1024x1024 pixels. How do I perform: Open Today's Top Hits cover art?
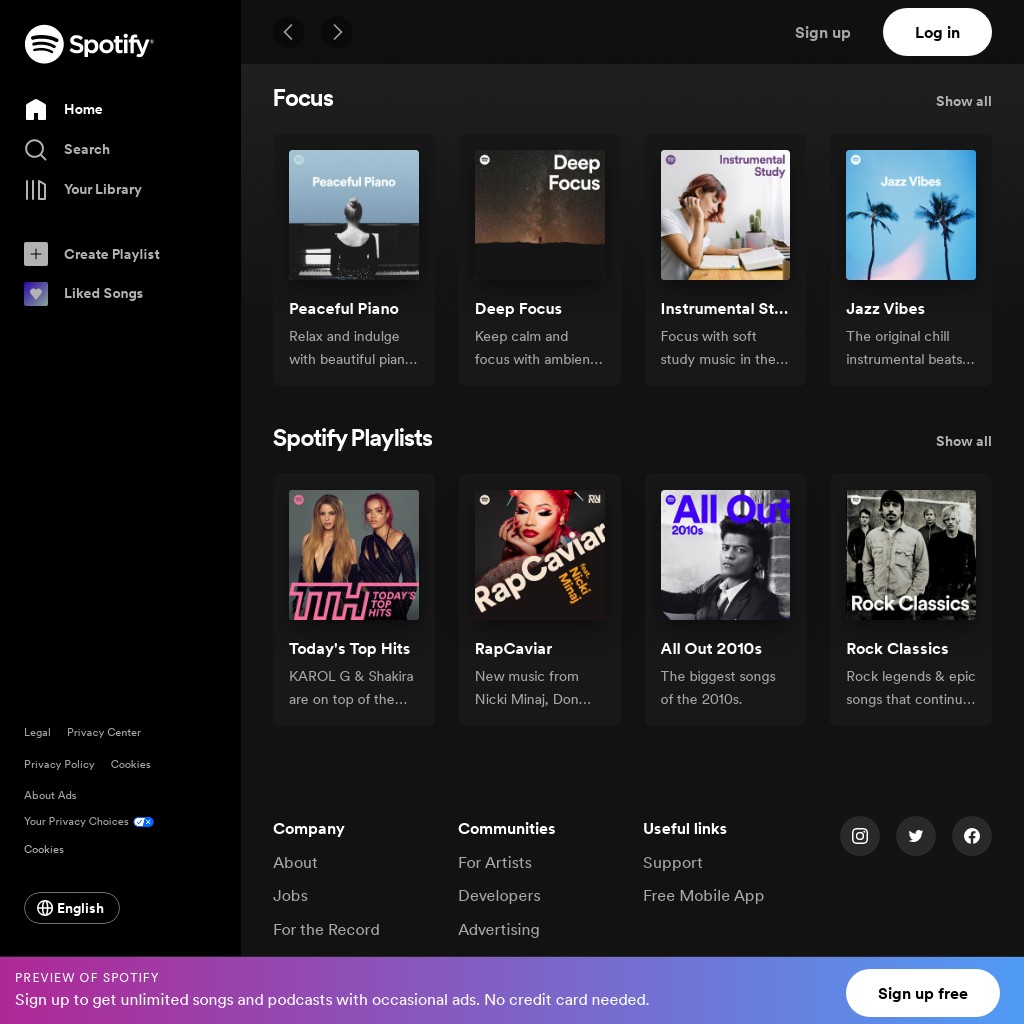(x=354, y=554)
